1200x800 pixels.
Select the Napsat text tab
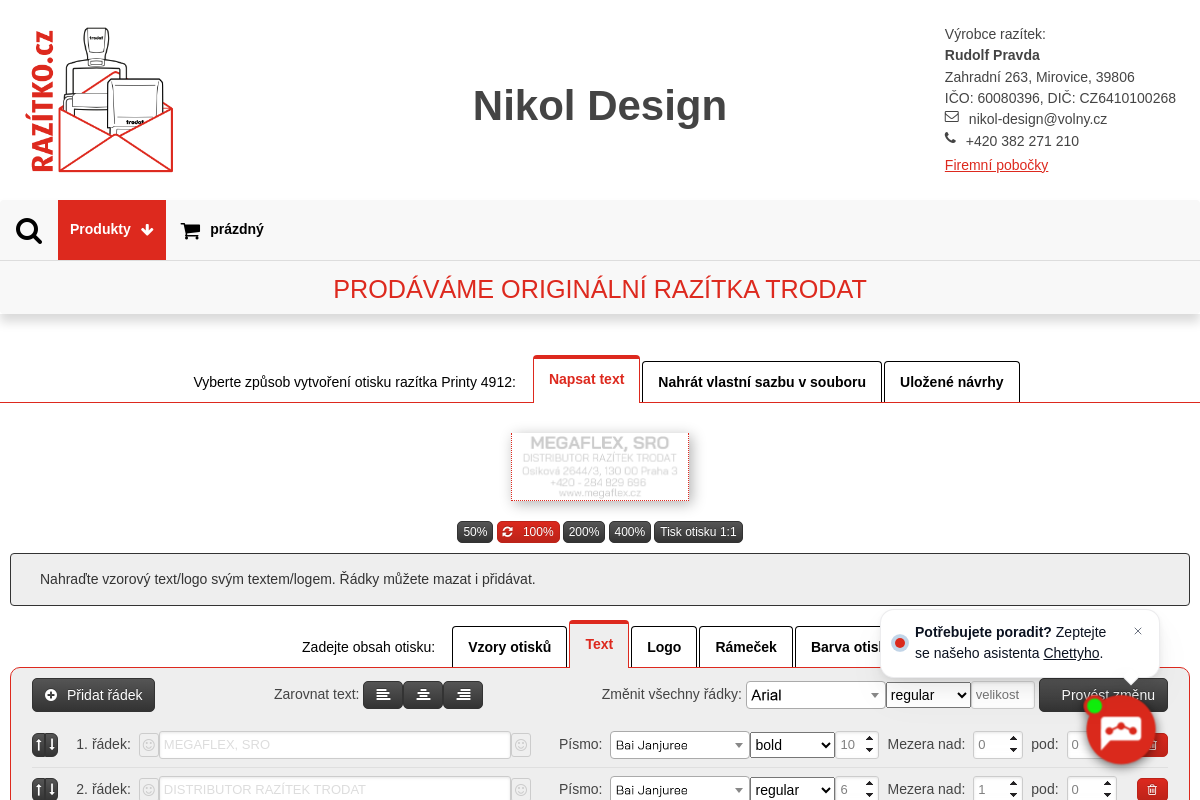pos(586,379)
